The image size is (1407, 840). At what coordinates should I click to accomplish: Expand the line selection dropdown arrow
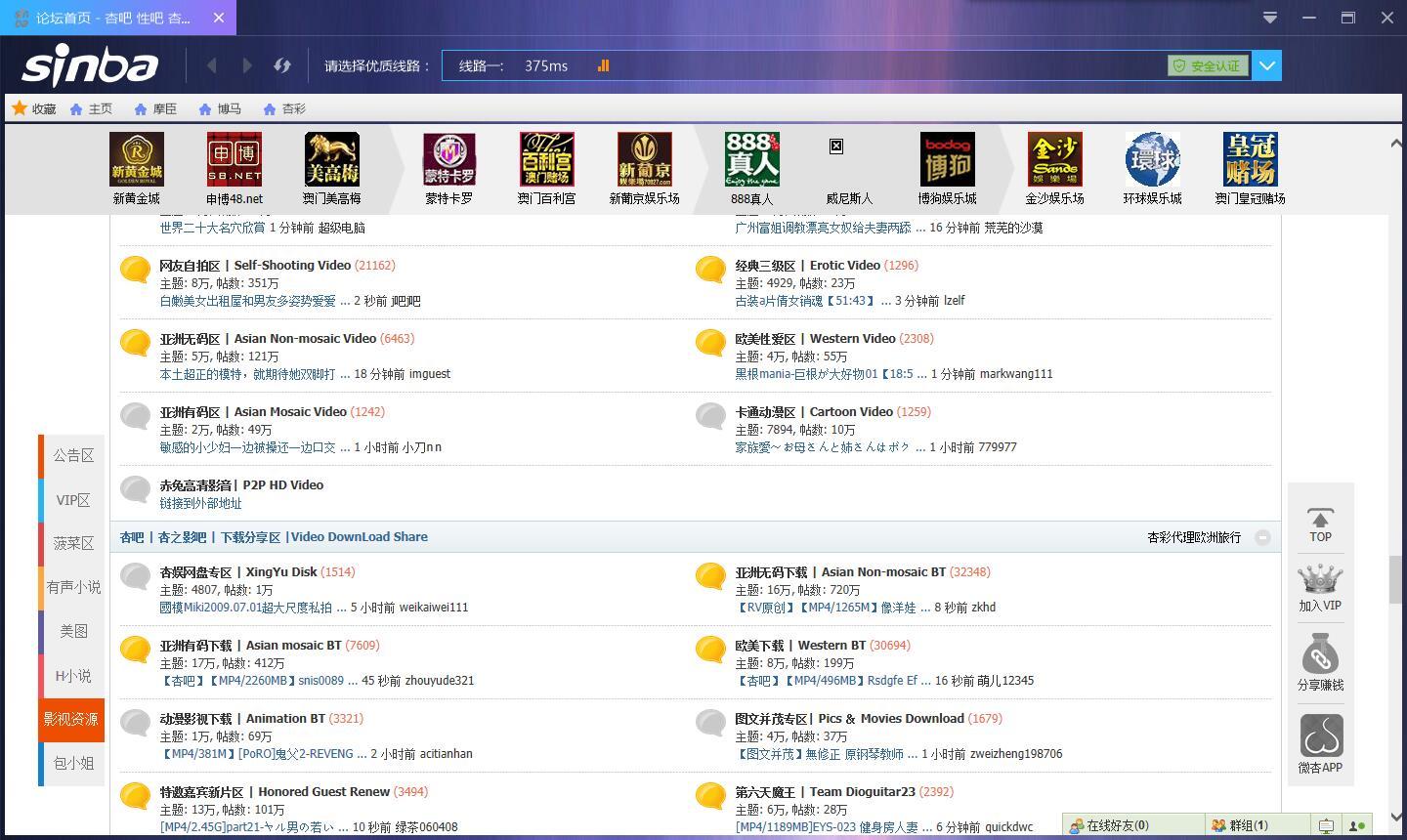click(x=1267, y=65)
